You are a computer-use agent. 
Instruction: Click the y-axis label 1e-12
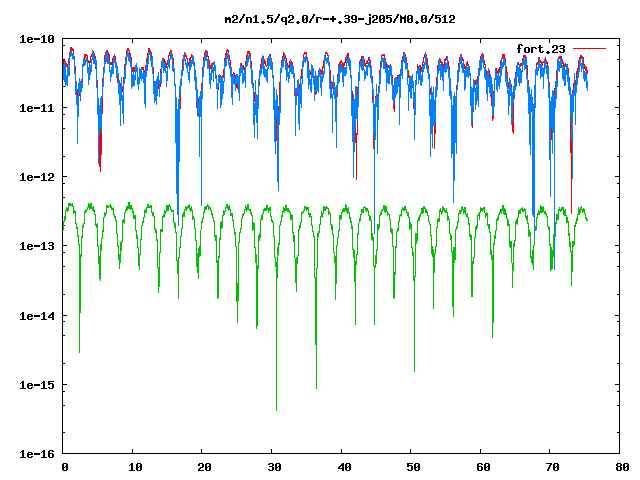pyautogui.click(x=37, y=177)
